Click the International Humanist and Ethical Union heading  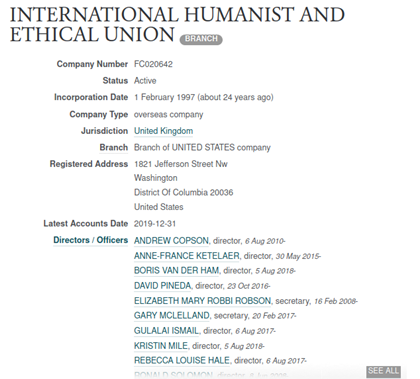pyautogui.click(x=177, y=25)
